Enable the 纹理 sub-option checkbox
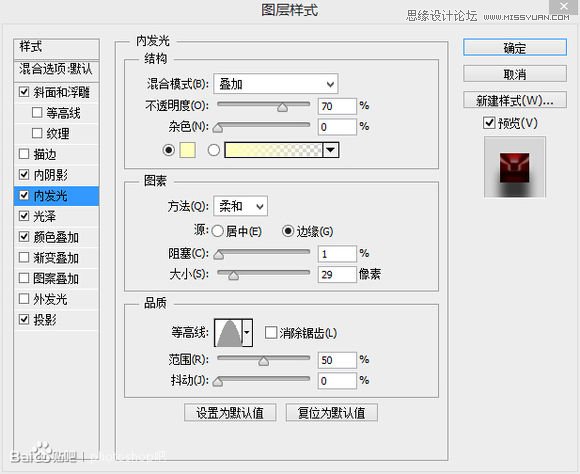580x474 pixels. coord(37,133)
